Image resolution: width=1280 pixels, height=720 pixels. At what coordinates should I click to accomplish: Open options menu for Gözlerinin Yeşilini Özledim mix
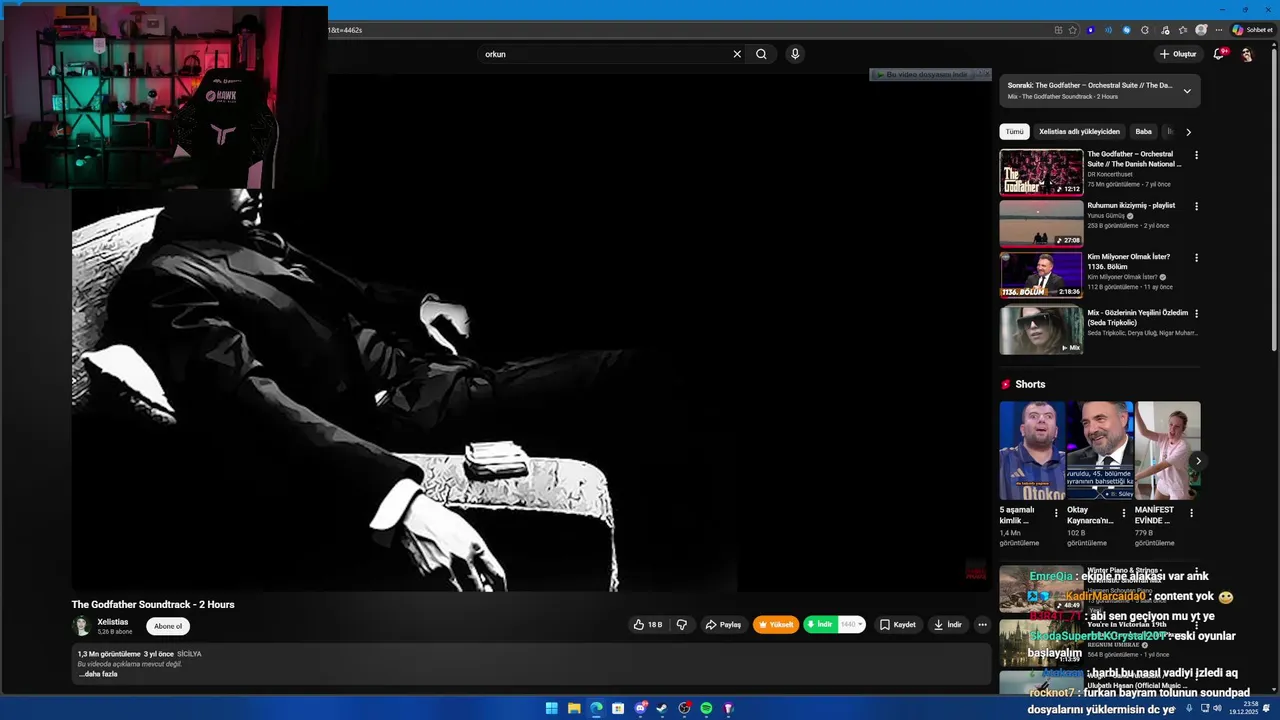tap(1196, 313)
